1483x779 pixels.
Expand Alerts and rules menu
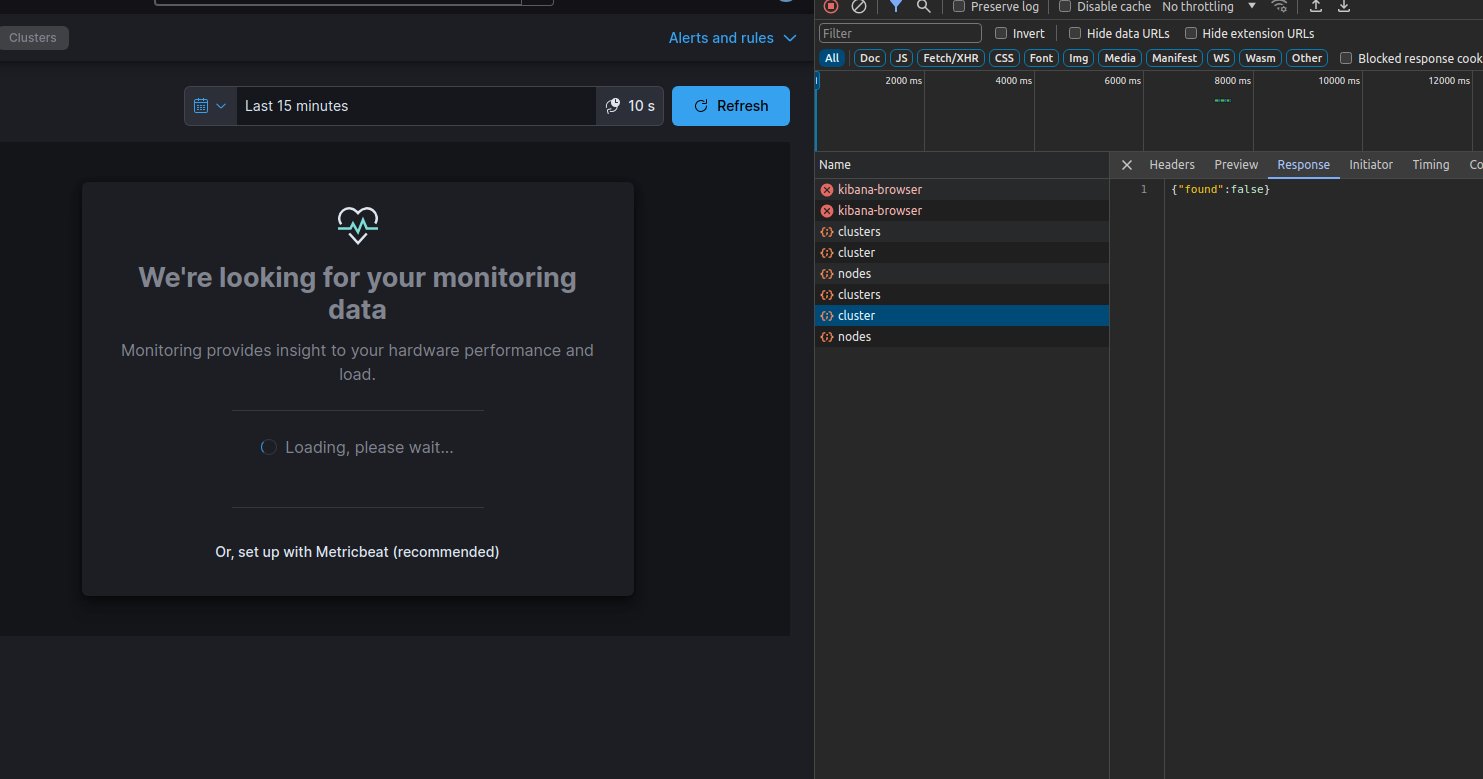733,38
